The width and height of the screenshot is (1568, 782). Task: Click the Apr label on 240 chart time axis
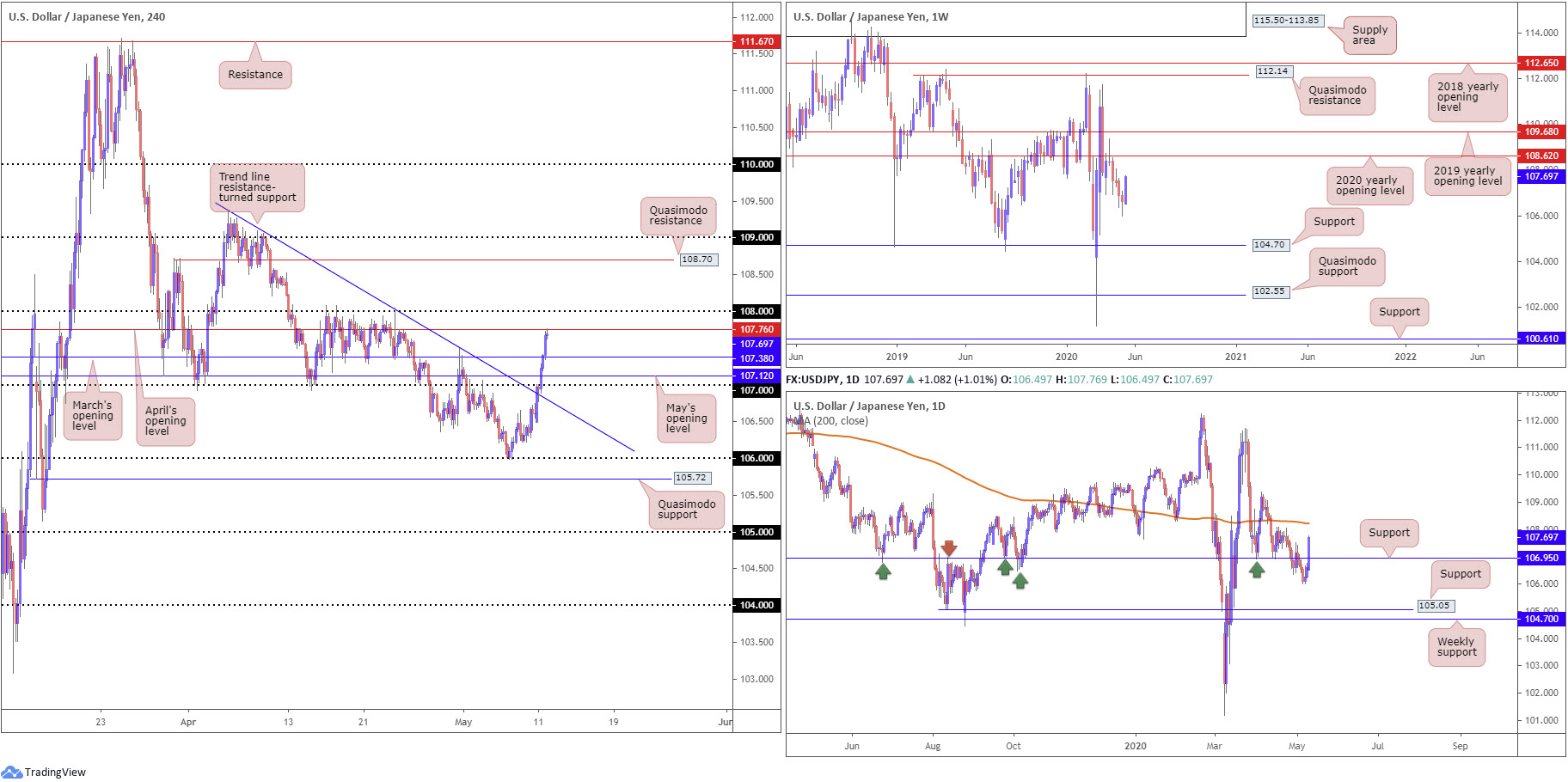[188, 723]
